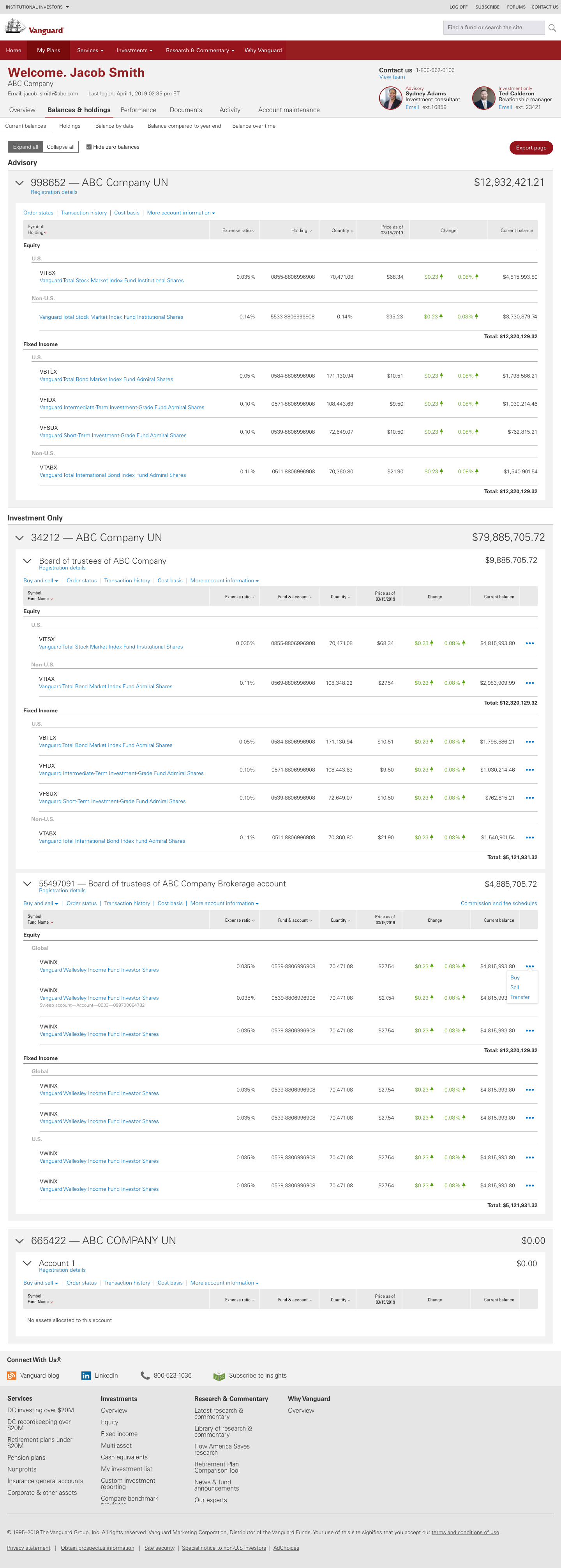Open More account information under account 998652
The image size is (561, 1568).
point(181,213)
